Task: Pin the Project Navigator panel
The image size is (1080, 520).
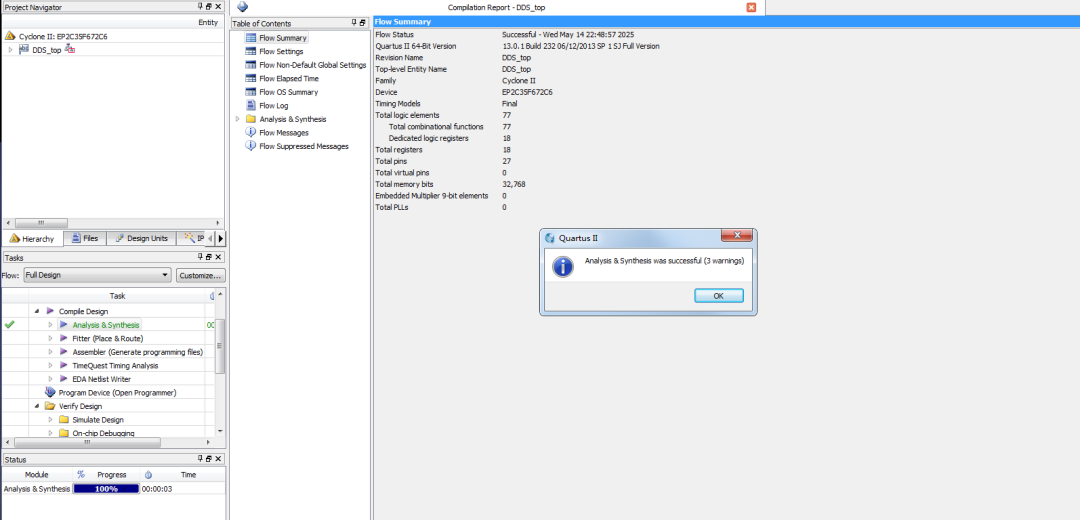Action: tap(199, 7)
